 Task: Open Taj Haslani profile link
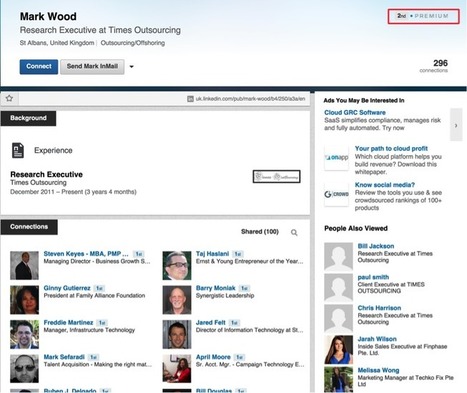pos(212,254)
